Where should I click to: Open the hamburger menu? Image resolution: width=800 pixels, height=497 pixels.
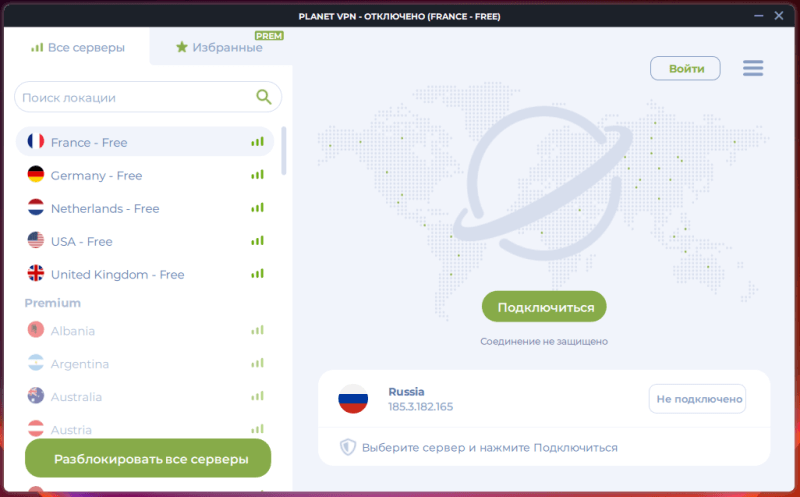753,68
